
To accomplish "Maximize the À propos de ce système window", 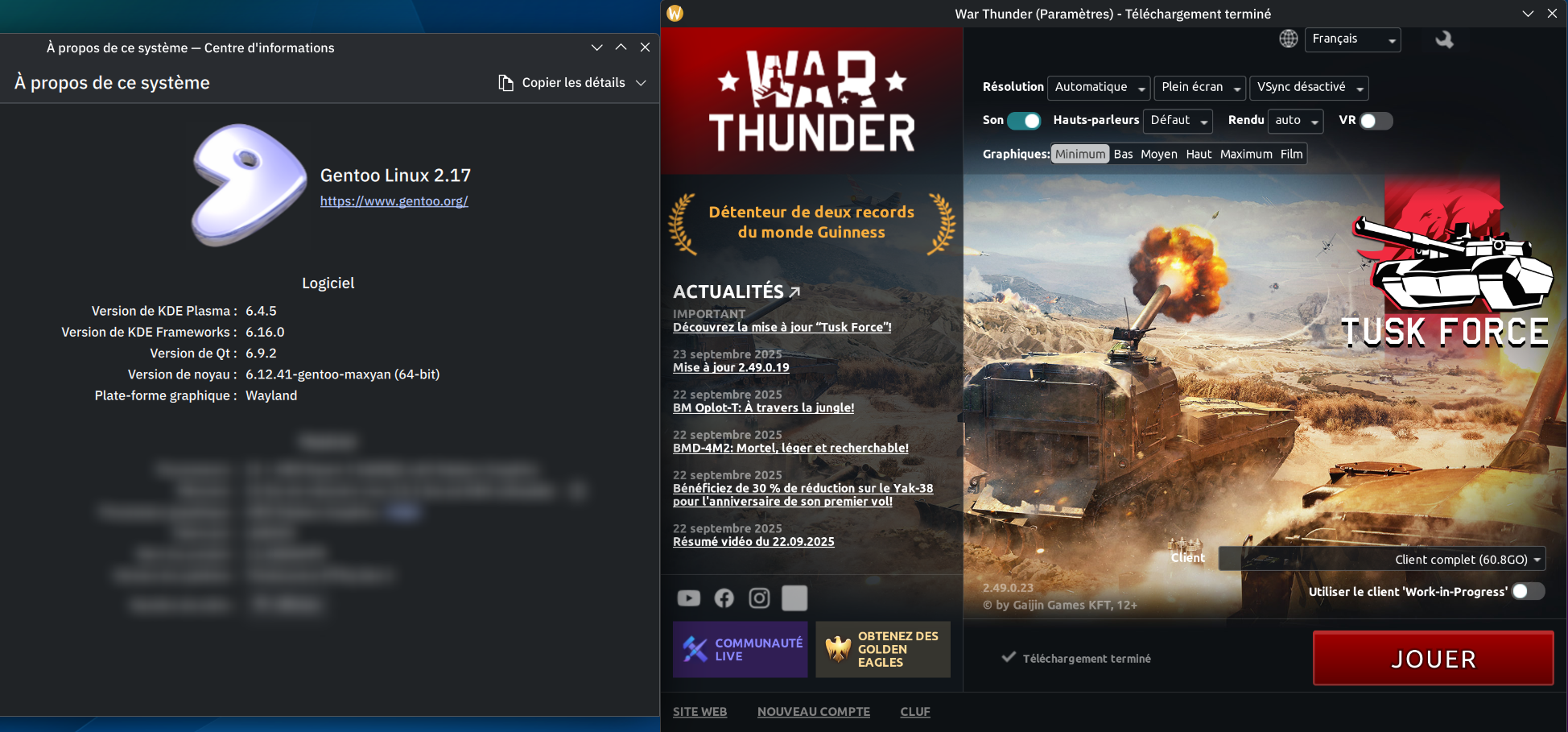I will (621, 48).
